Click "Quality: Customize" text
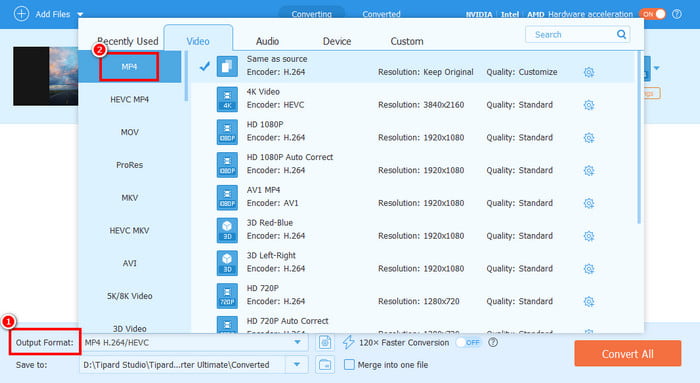Image resolution: width=700 pixels, height=383 pixels. tap(522, 72)
